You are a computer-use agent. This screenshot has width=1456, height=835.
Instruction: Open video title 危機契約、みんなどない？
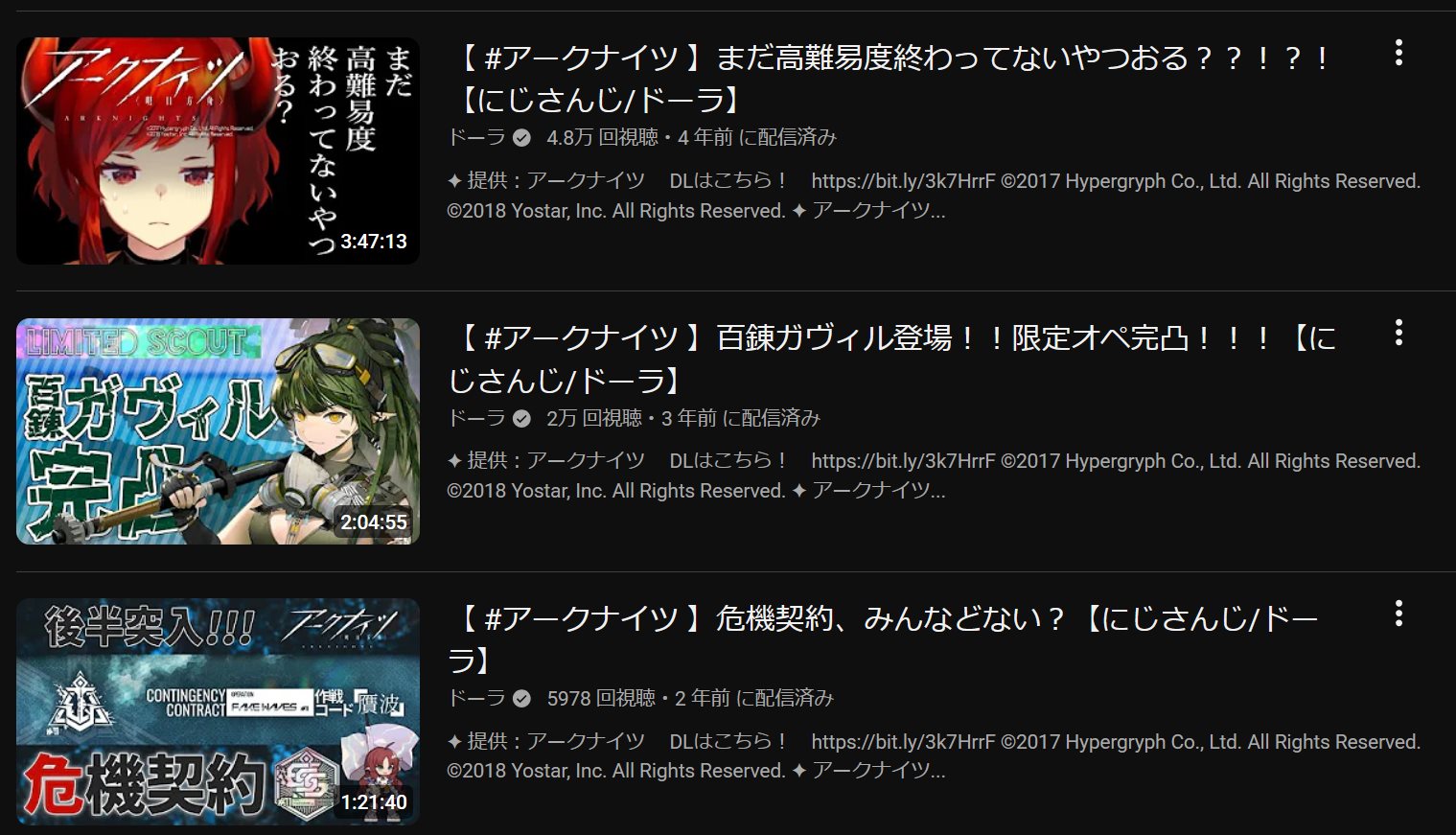[x=883, y=638]
